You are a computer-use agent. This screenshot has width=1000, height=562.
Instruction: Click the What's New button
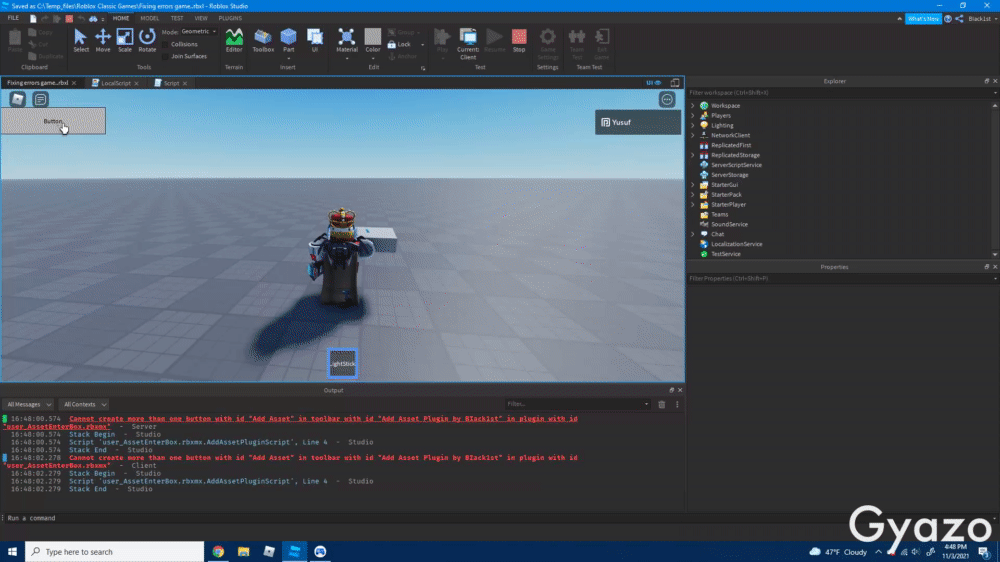coord(923,18)
